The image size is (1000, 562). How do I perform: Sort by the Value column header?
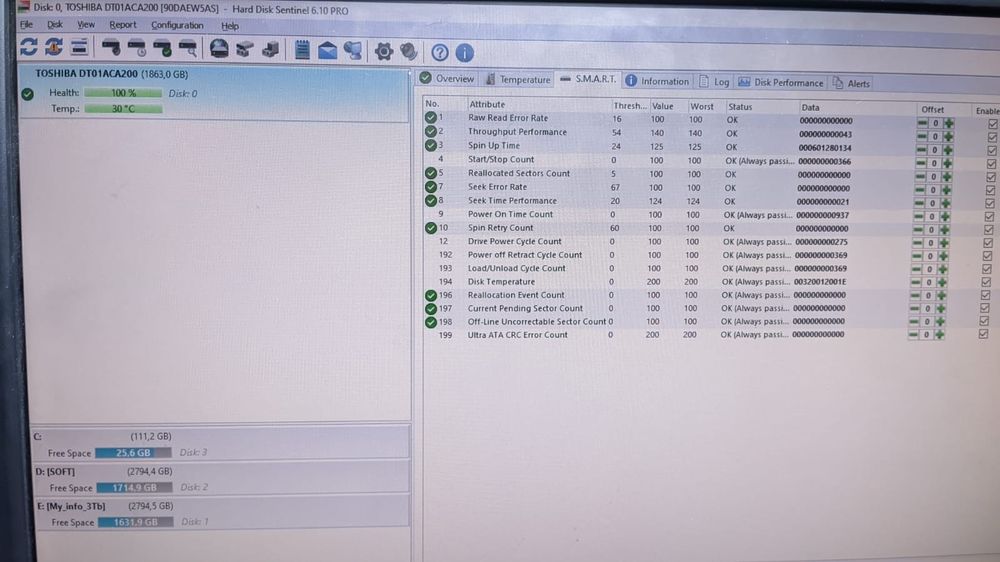[x=663, y=106]
